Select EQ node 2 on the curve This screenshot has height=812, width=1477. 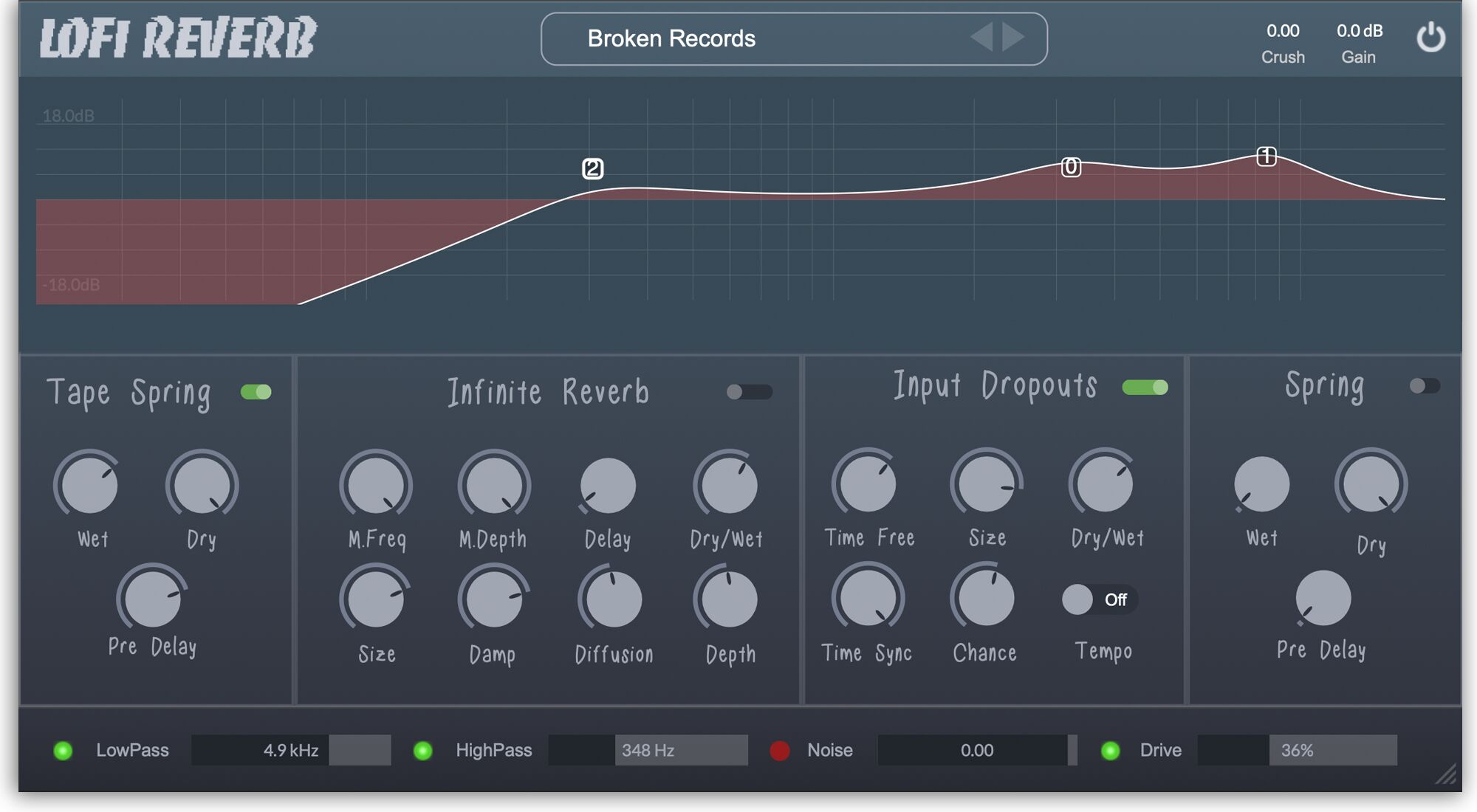(592, 169)
